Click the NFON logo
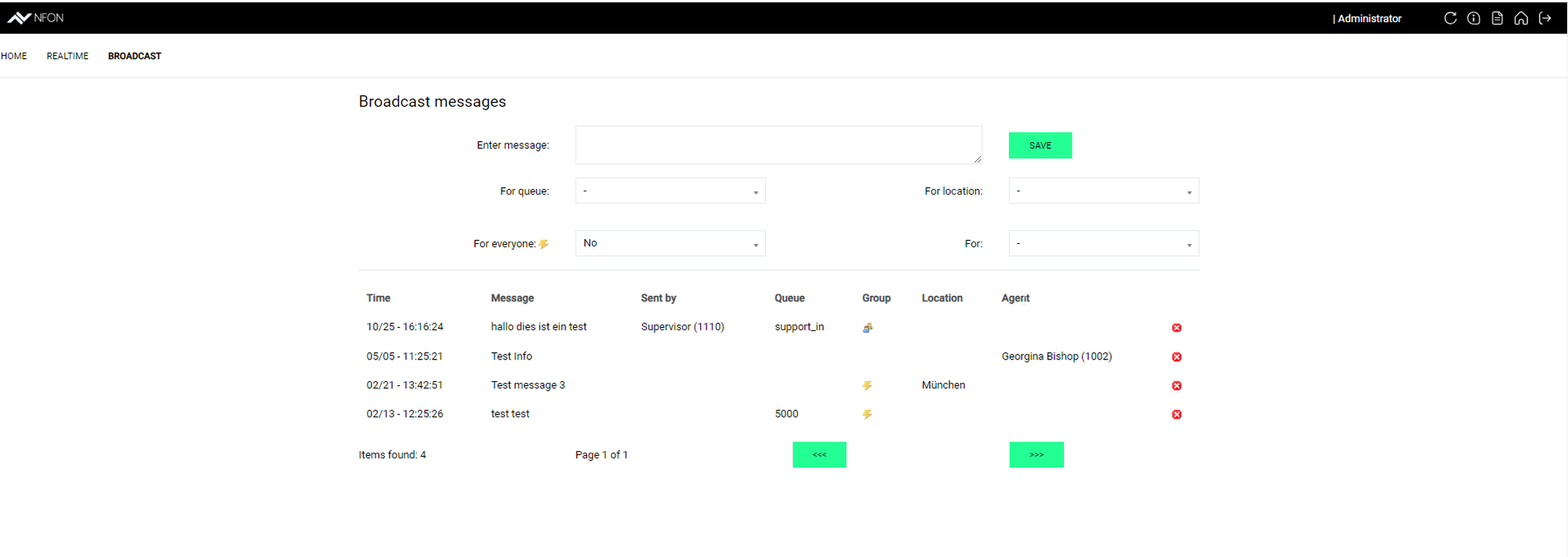The width and height of the screenshot is (1568, 557). click(x=35, y=18)
